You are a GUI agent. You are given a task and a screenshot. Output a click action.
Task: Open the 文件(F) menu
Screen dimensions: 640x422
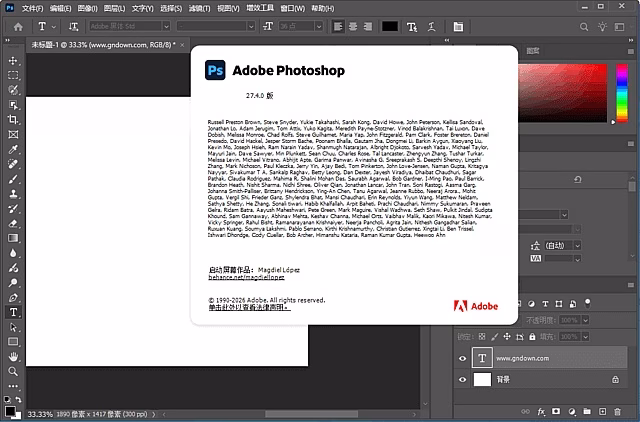click(33, 8)
